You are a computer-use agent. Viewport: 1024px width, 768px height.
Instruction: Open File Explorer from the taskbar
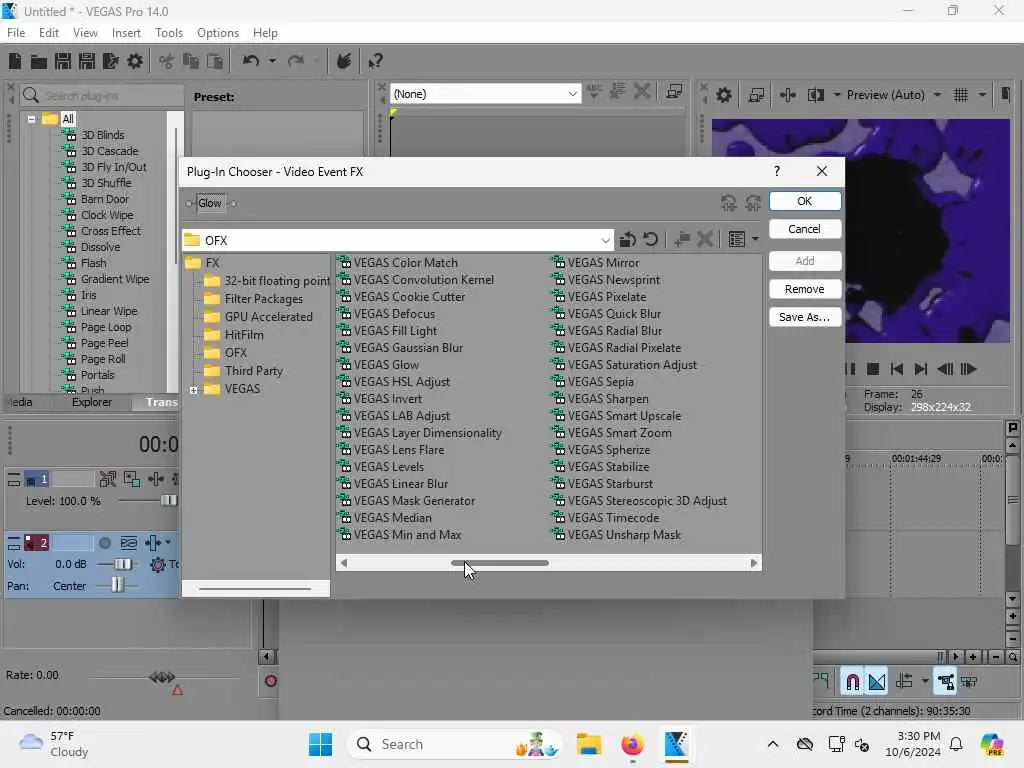(588, 744)
